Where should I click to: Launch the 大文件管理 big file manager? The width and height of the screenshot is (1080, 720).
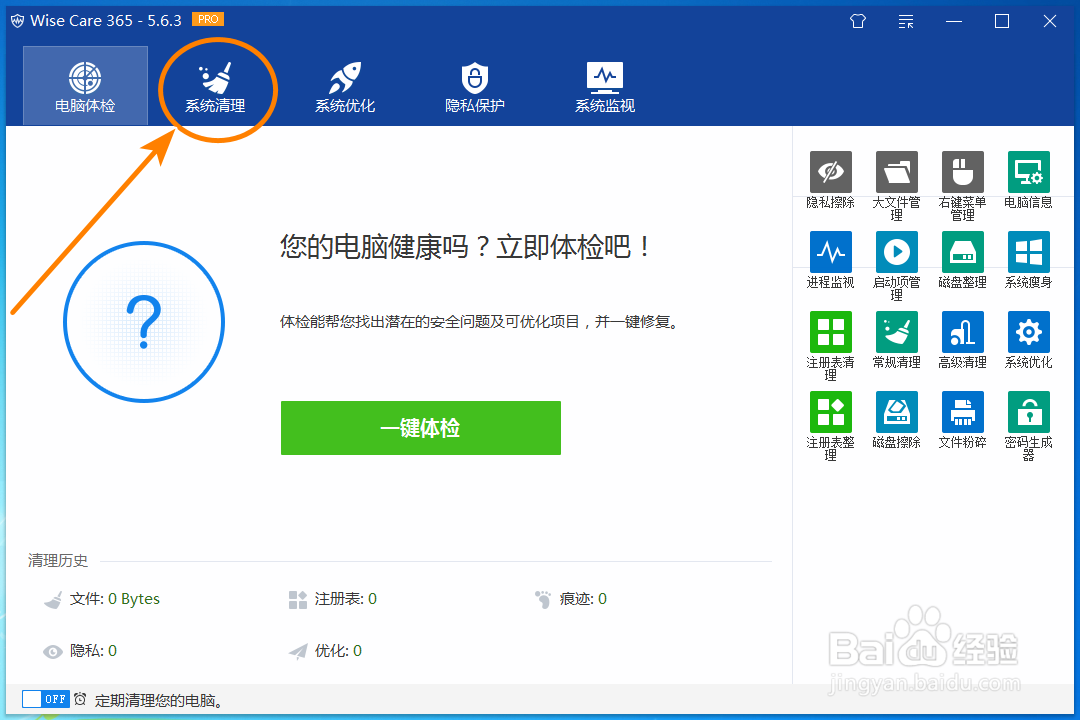[x=896, y=172]
